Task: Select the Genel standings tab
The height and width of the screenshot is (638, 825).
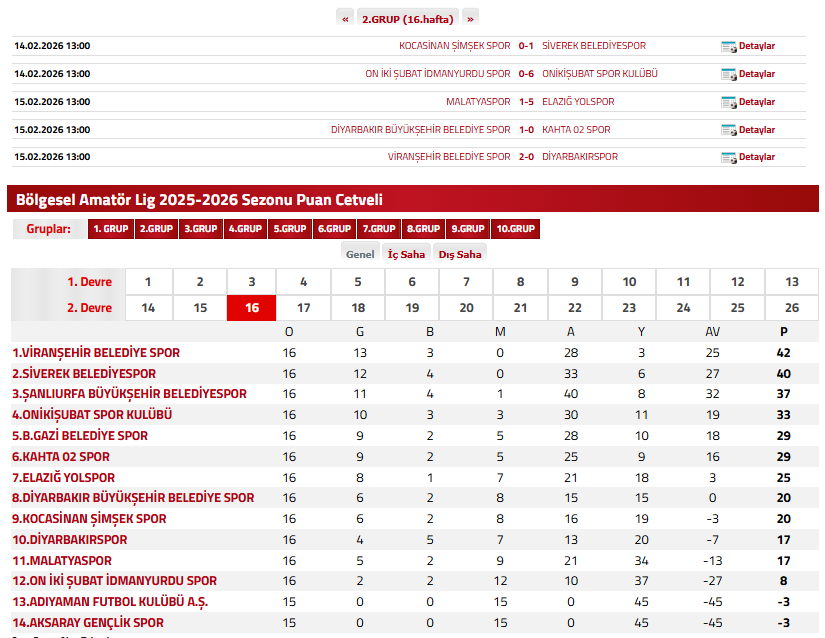Action: pyautogui.click(x=360, y=254)
